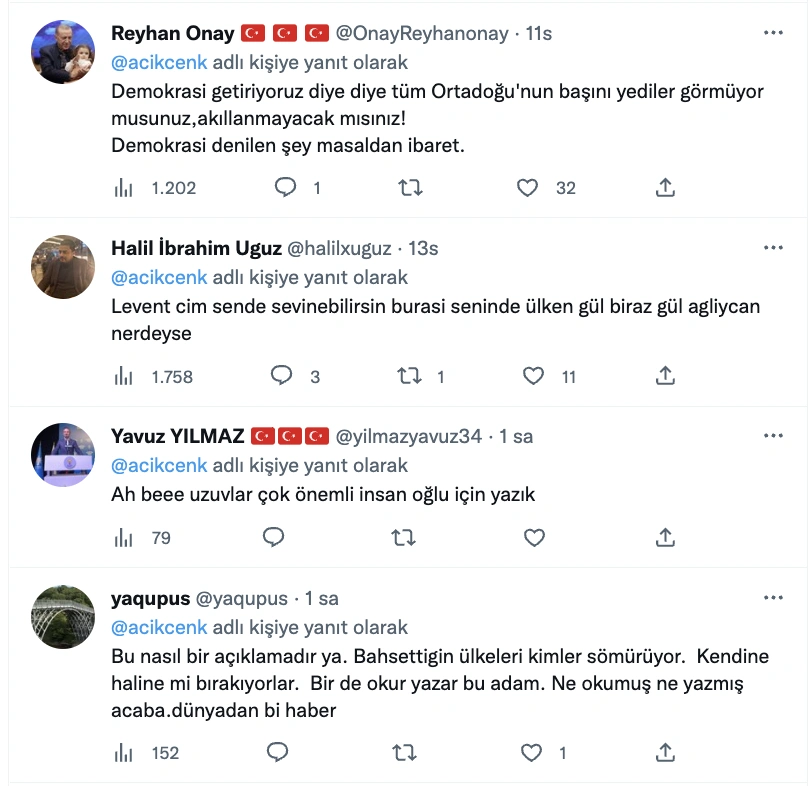Image resolution: width=810 pixels, height=786 pixels.
Task: Share Reyhan Onay's tweet
Action: click(664, 187)
